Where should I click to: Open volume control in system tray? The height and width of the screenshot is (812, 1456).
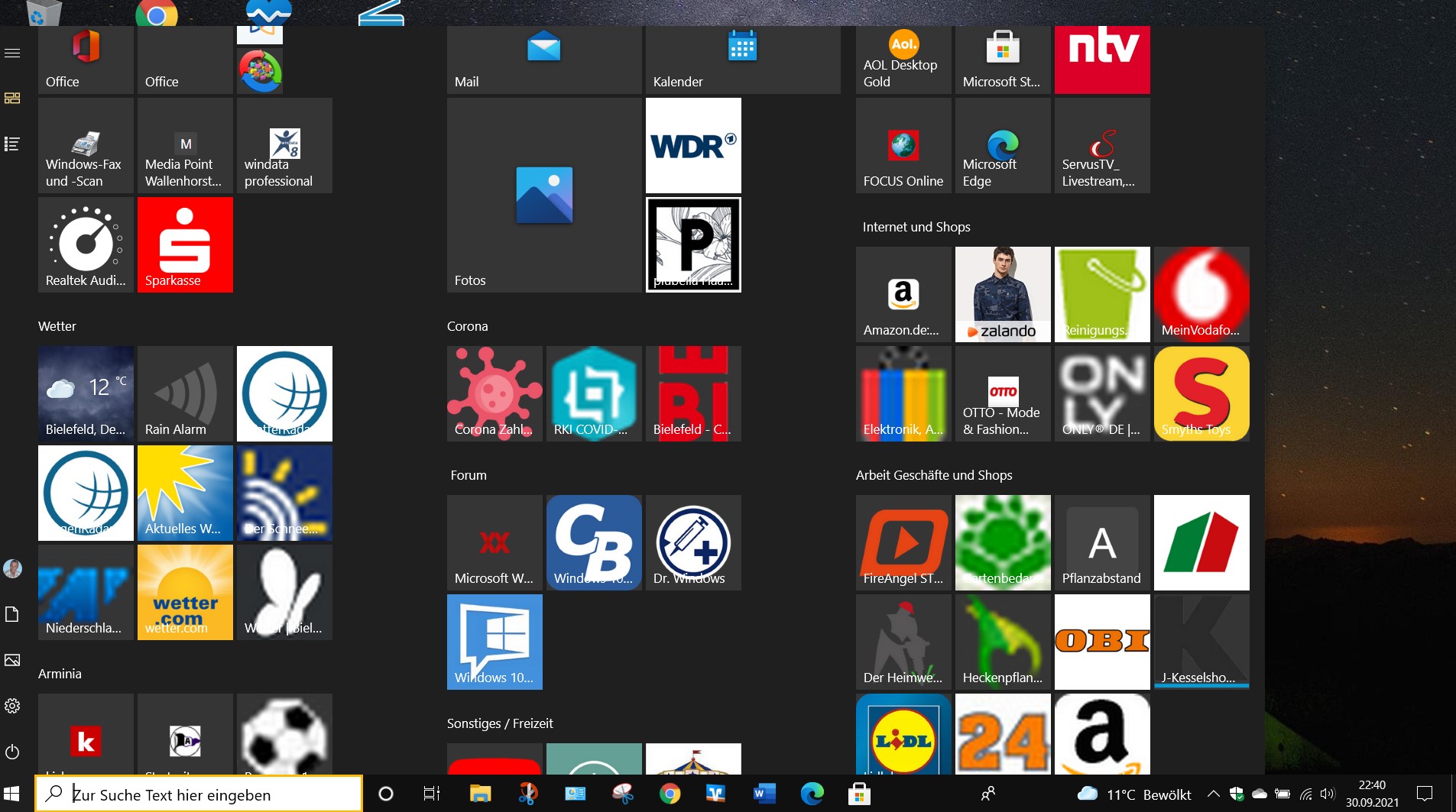pyautogui.click(x=1328, y=794)
